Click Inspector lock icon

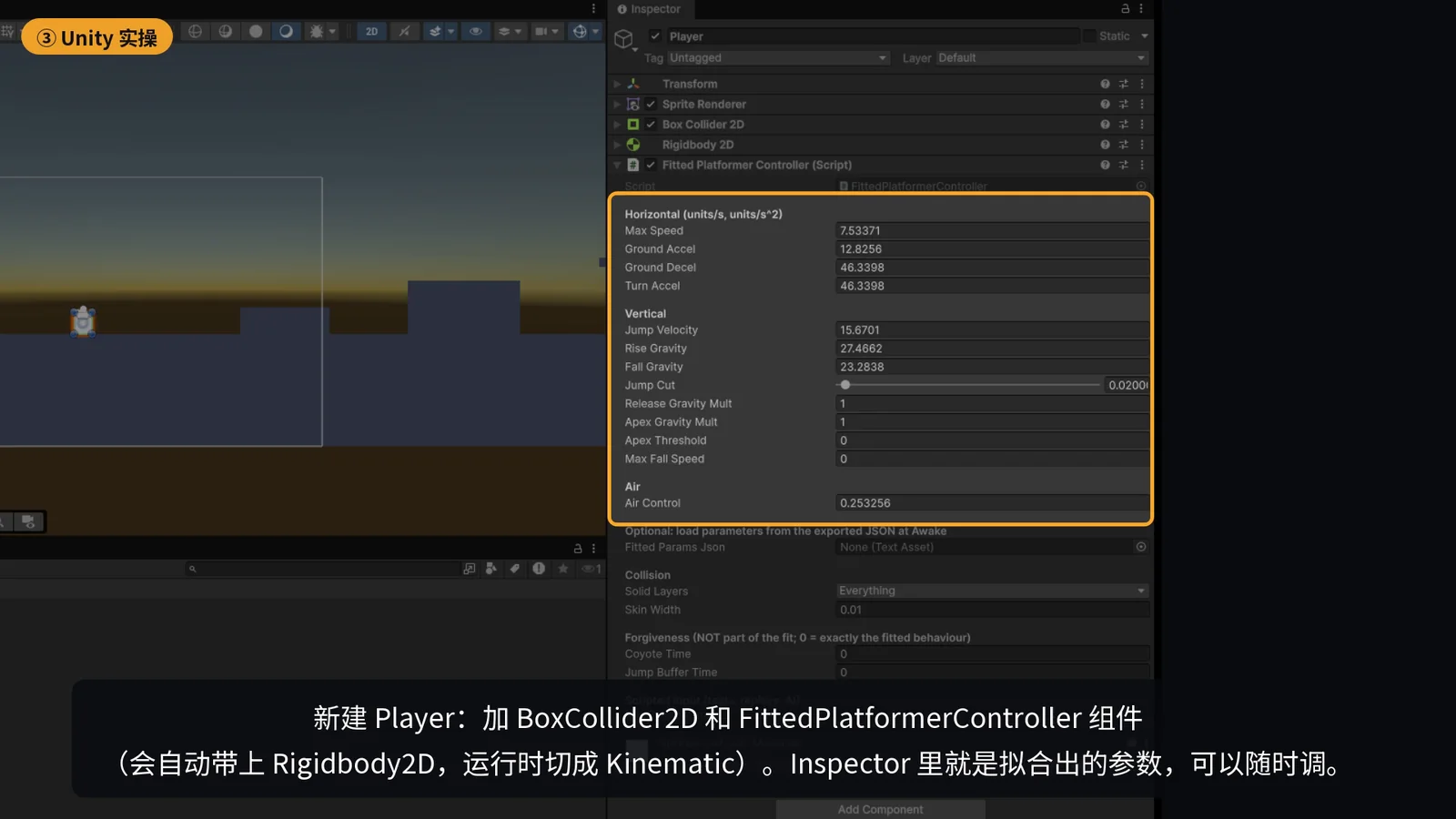(x=1125, y=8)
